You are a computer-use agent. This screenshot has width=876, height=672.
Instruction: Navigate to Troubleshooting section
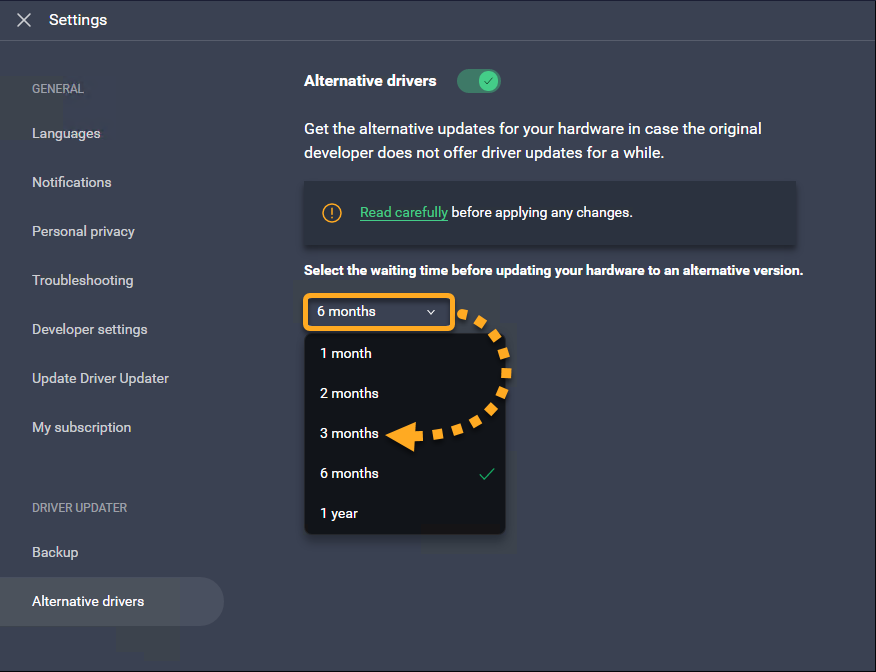pyautogui.click(x=82, y=280)
